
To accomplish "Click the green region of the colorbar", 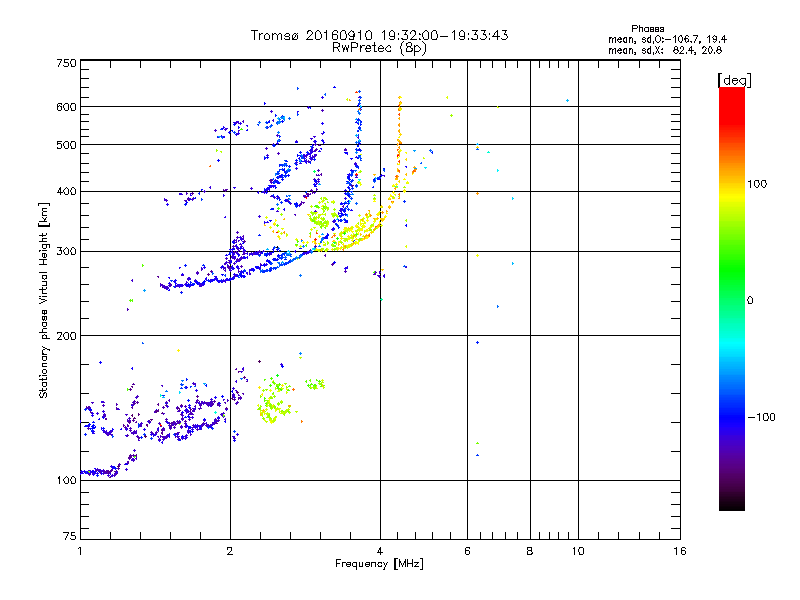I will coord(732,270).
